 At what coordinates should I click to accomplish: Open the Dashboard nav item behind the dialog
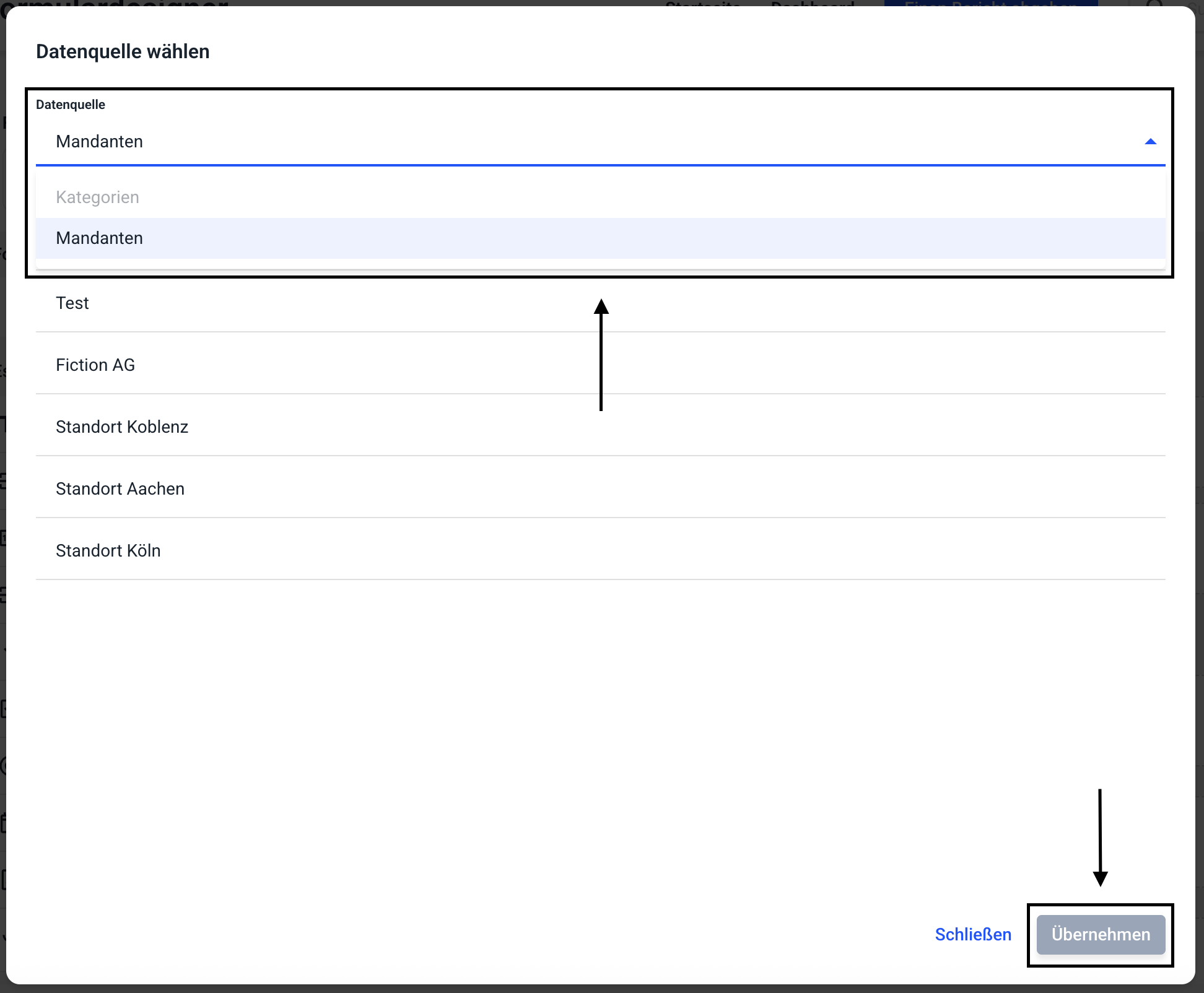pyautogui.click(x=812, y=3)
